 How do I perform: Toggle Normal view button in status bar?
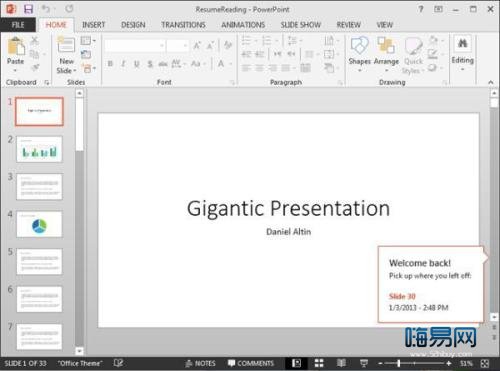pyautogui.click(x=296, y=363)
